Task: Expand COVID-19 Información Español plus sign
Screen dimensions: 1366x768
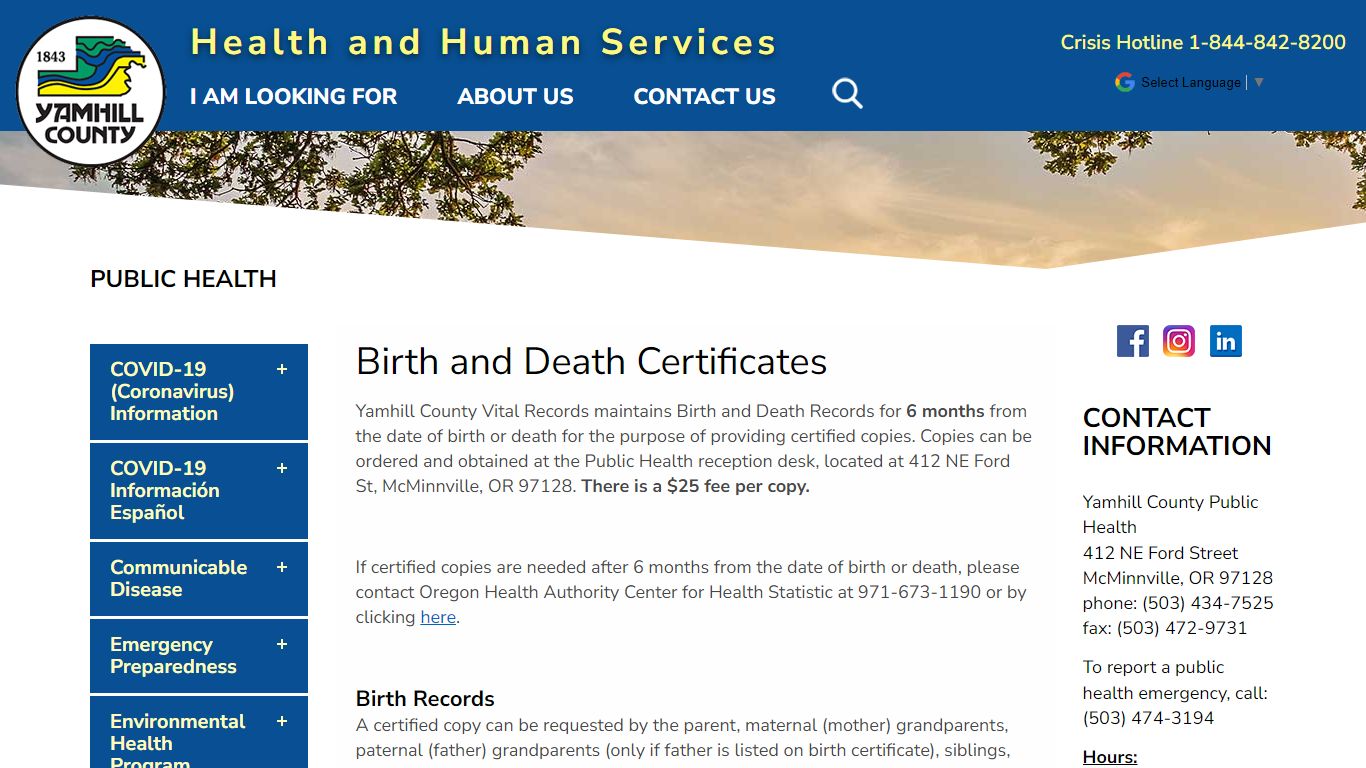Action: point(282,468)
